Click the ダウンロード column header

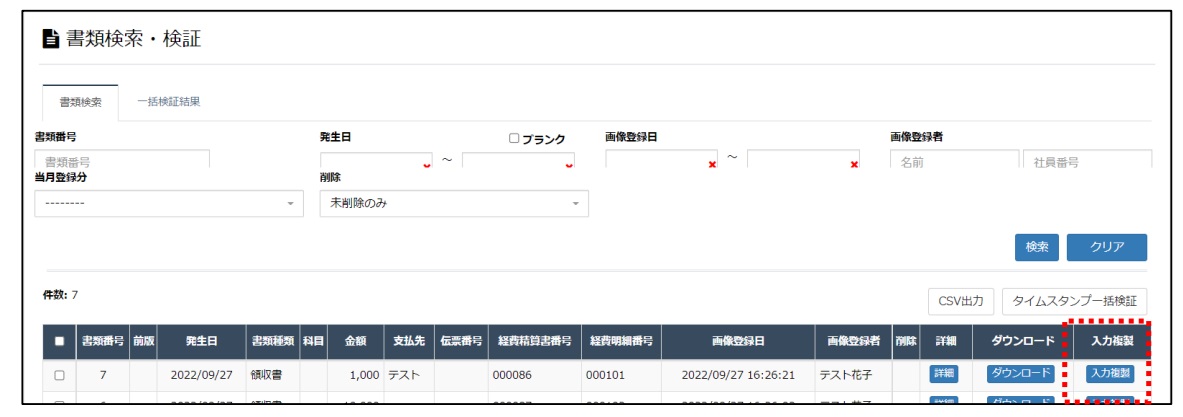(1022, 341)
